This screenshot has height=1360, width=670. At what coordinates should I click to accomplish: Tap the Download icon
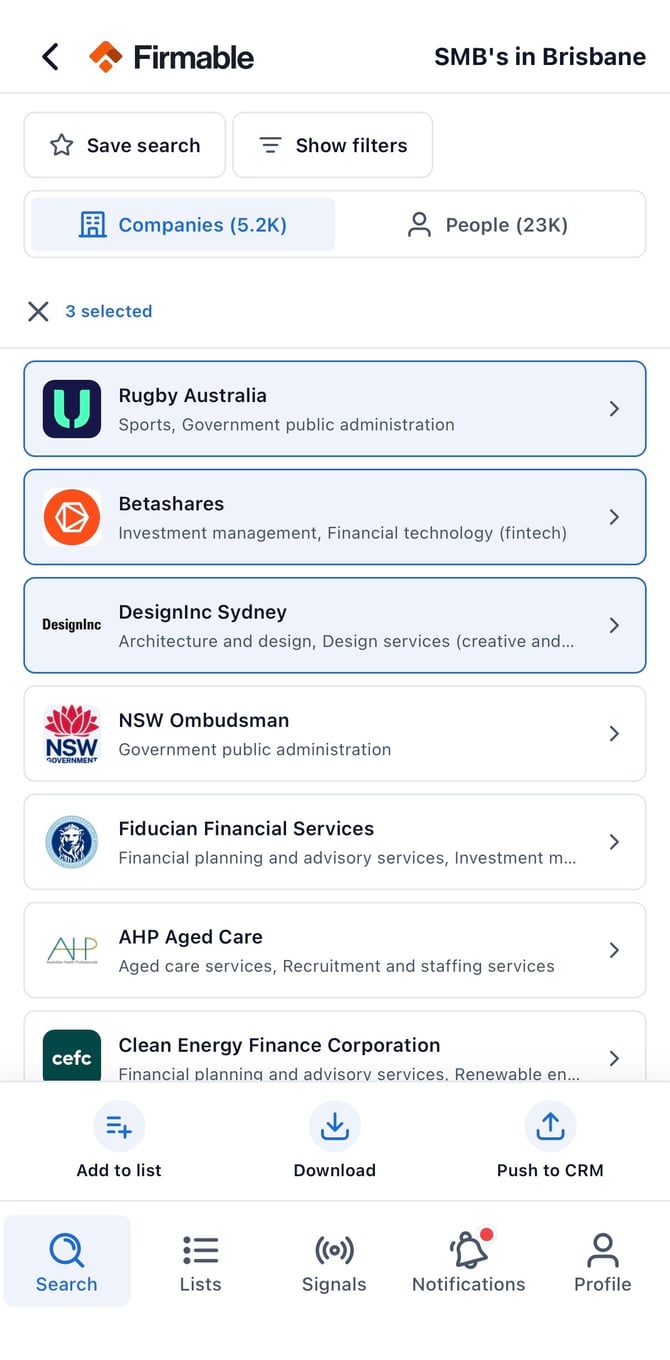click(335, 1127)
